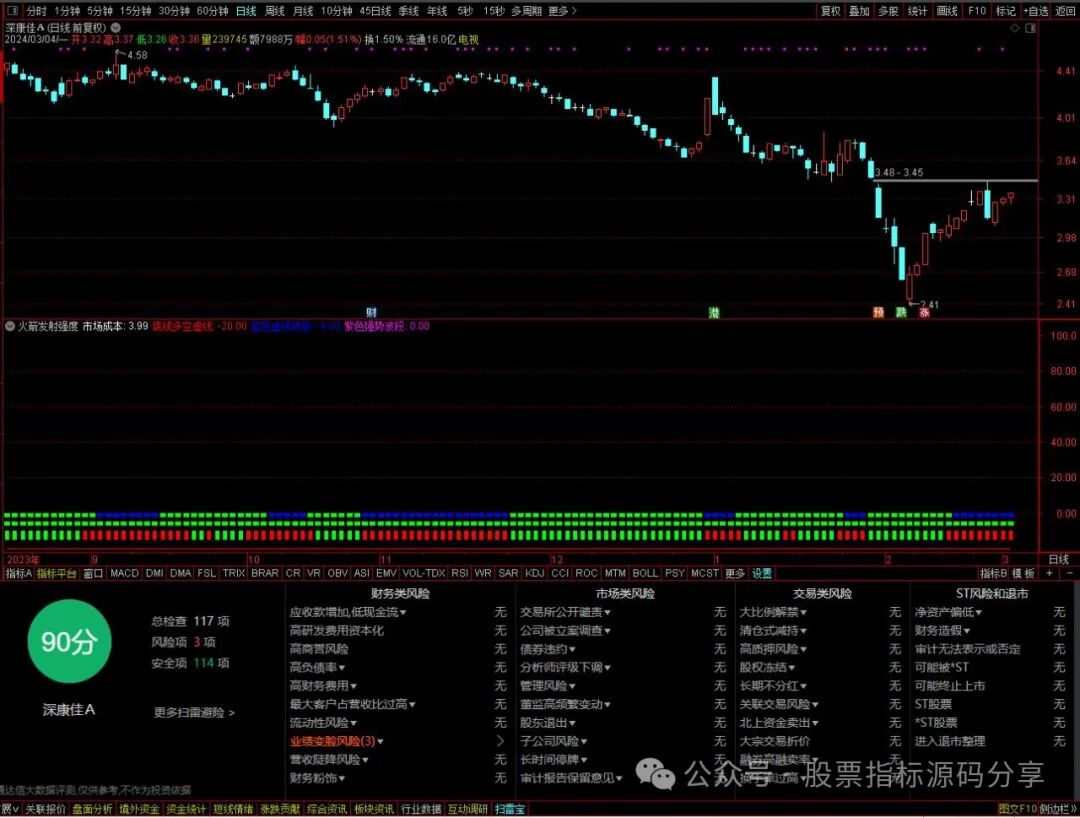Open F10 company info
1080x818 pixels.
977,11
